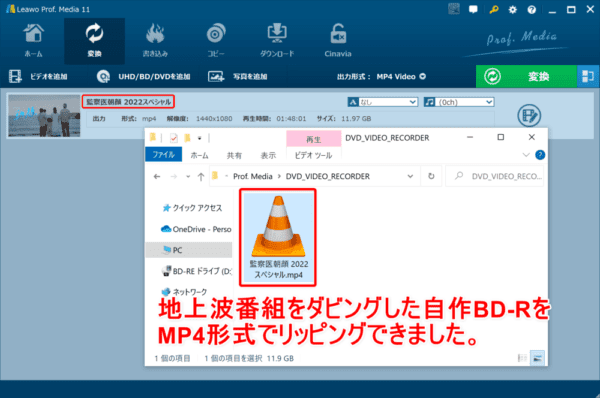
Task: Select ネットワーク in navigation pane
Action: (184, 292)
